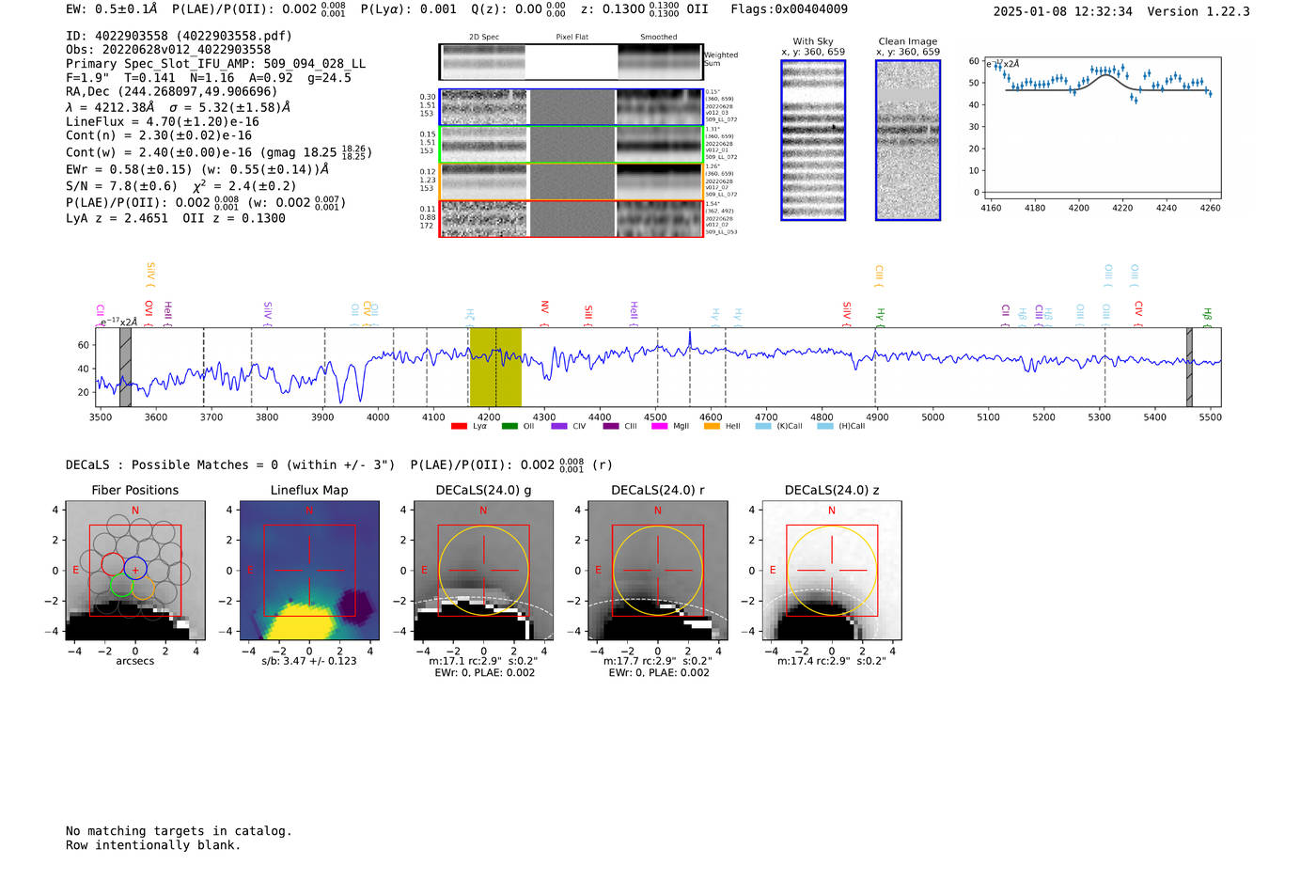This screenshot has width=1316, height=896.
Task: Click the Gaussian fit peak in line plot
Action: [x=1105, y=75]
